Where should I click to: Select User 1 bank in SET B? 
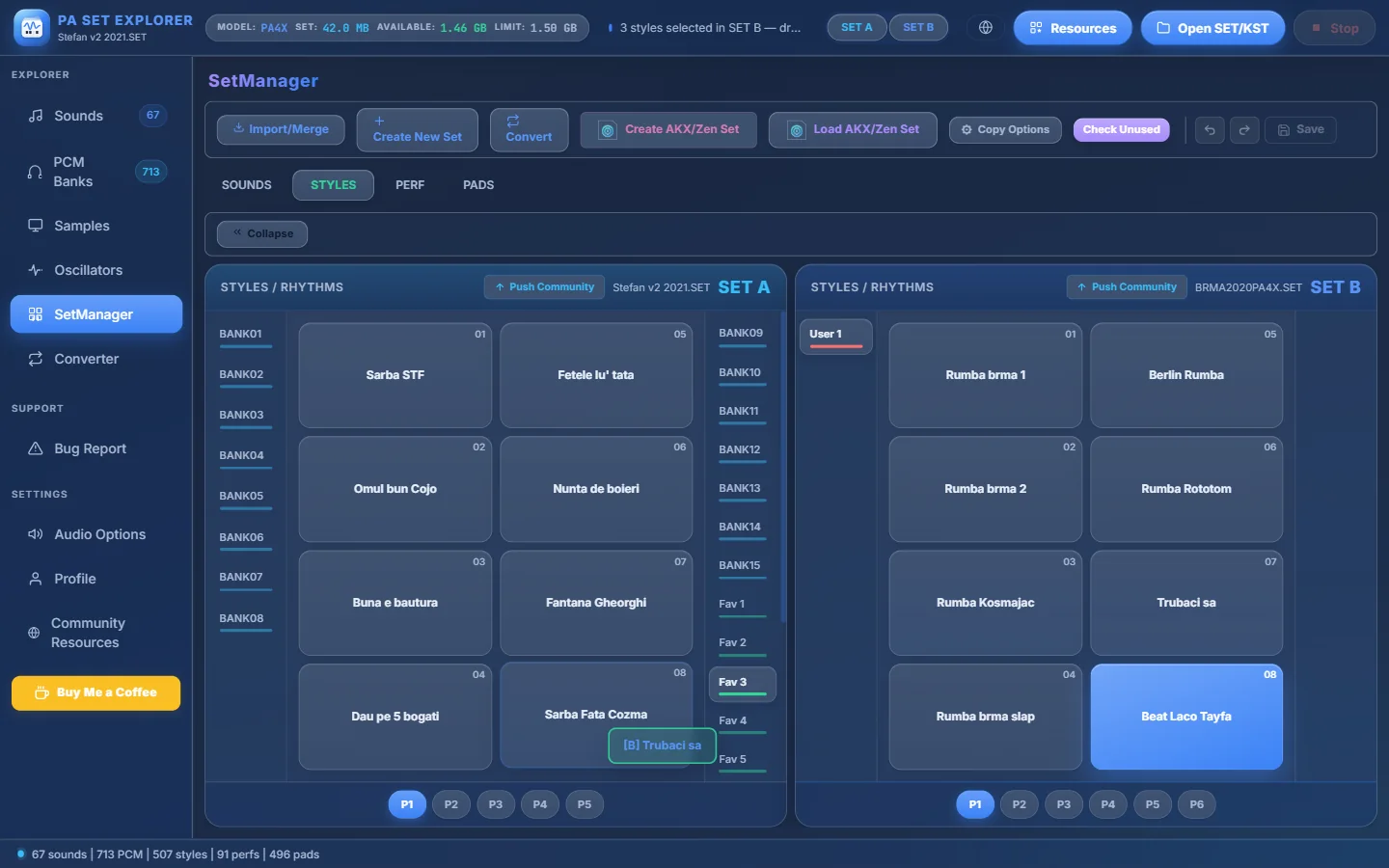pos(835,337)
